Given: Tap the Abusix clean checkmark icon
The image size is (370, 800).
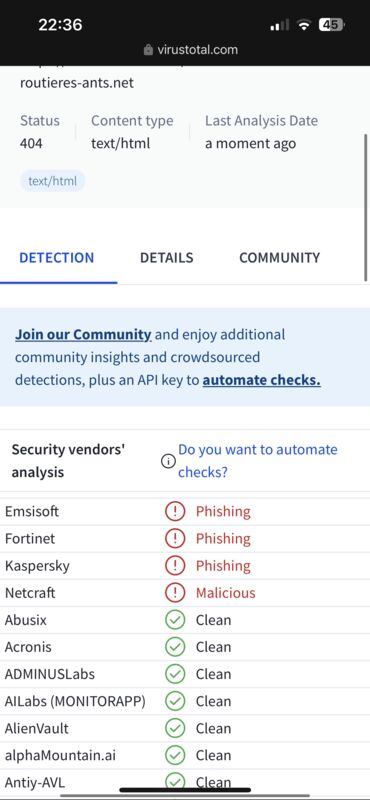Looking at the screenshot, I should (175, 620).
